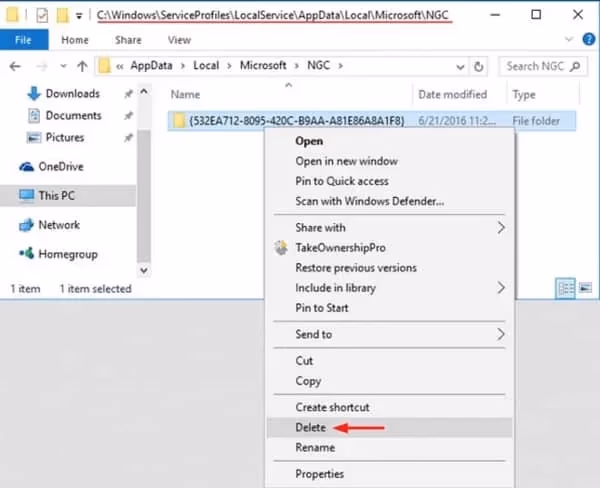Click the navigation pane scroll down arrow
Screen dimensions: 600x488
pos(144,270)
